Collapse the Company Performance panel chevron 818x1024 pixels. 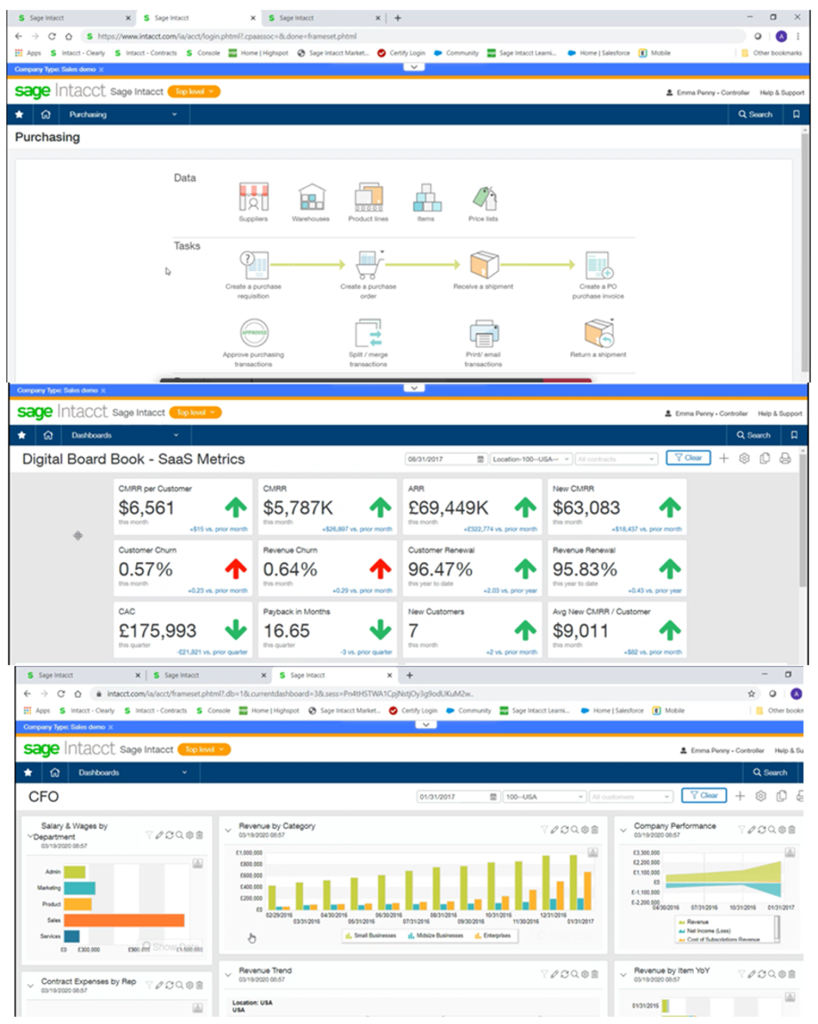coord(623,830)
